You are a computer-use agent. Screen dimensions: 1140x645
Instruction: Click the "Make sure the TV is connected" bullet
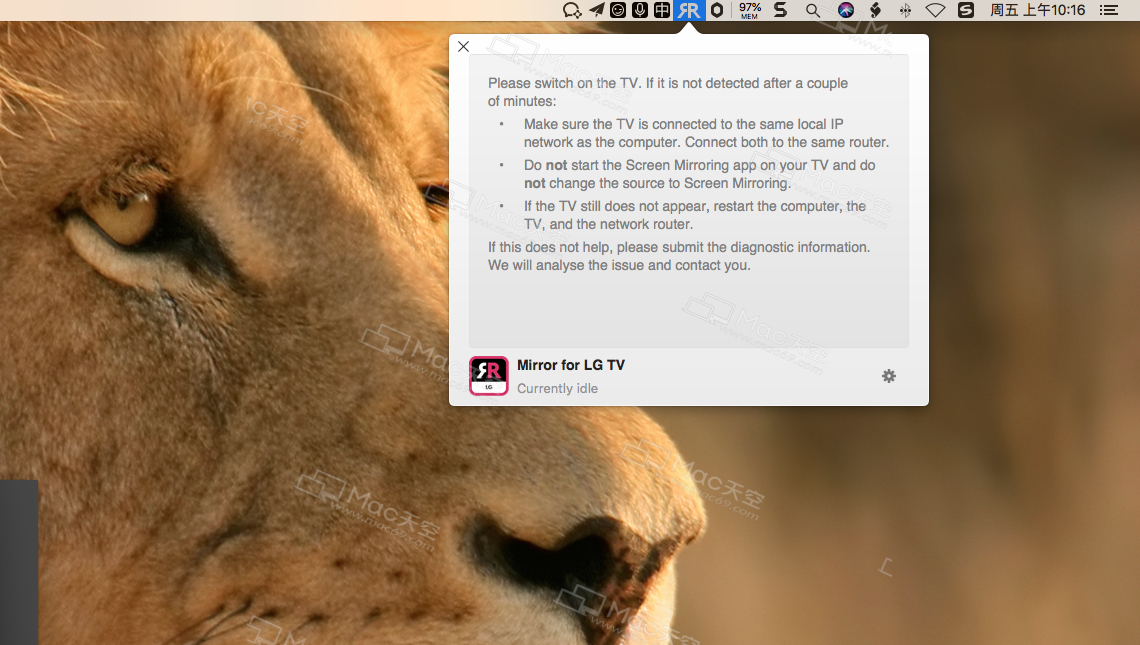[x=706, y=133]
